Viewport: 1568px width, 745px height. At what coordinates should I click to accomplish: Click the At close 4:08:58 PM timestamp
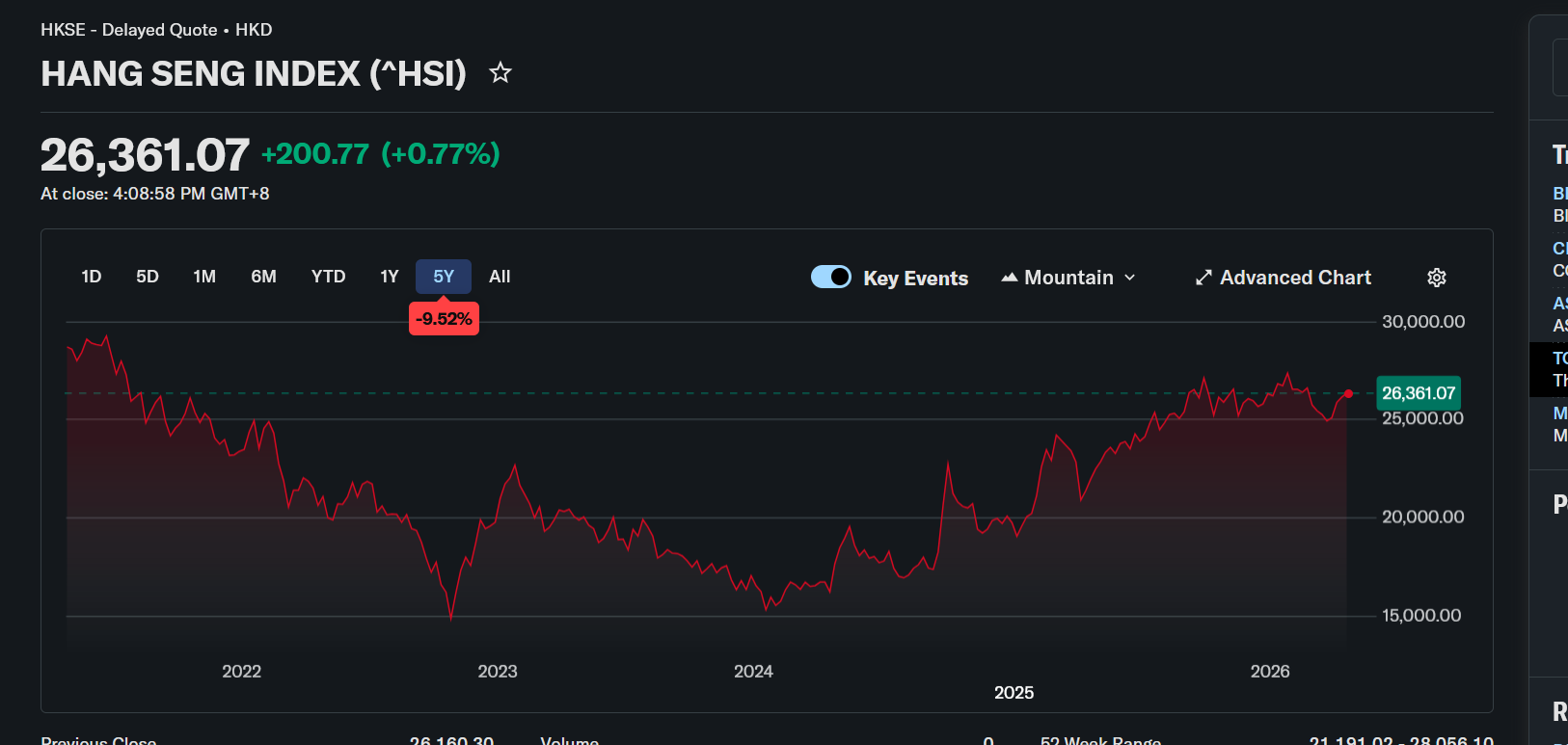coord(155,194)
